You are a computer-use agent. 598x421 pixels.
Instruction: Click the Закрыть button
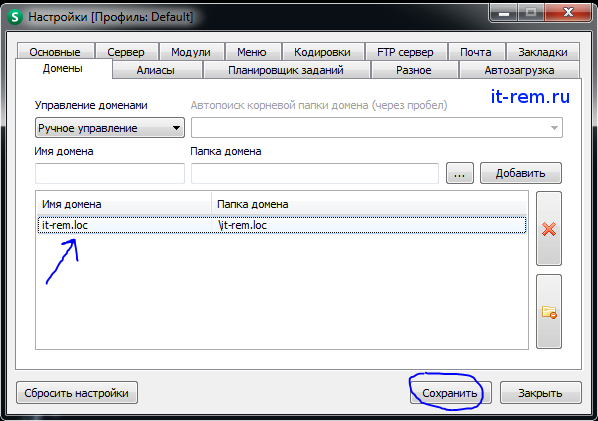pos(540,393)
